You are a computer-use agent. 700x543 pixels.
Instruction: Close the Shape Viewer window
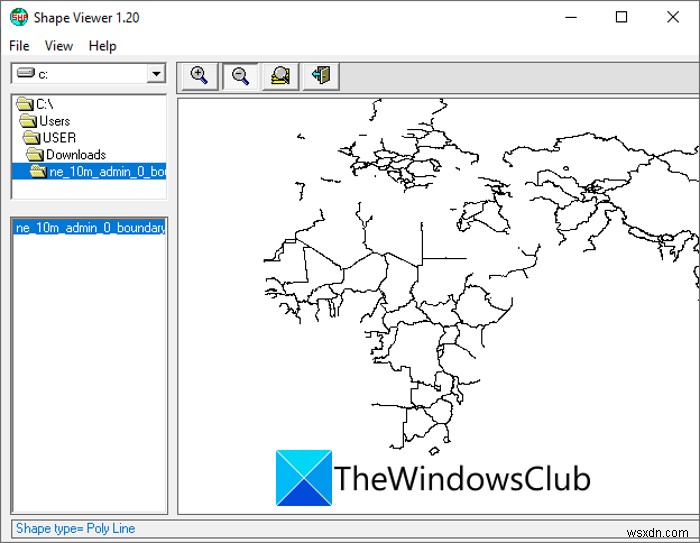point(673,17)
